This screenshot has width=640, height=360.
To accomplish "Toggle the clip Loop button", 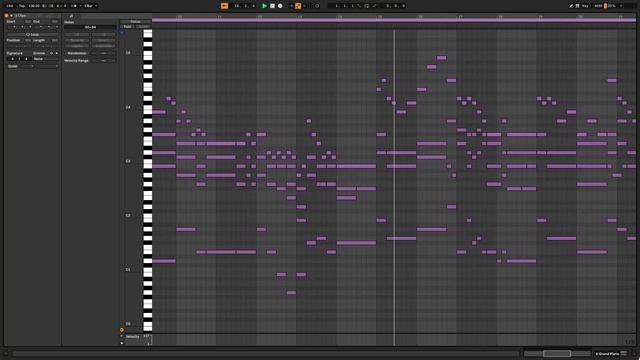I will pos(32,35).
